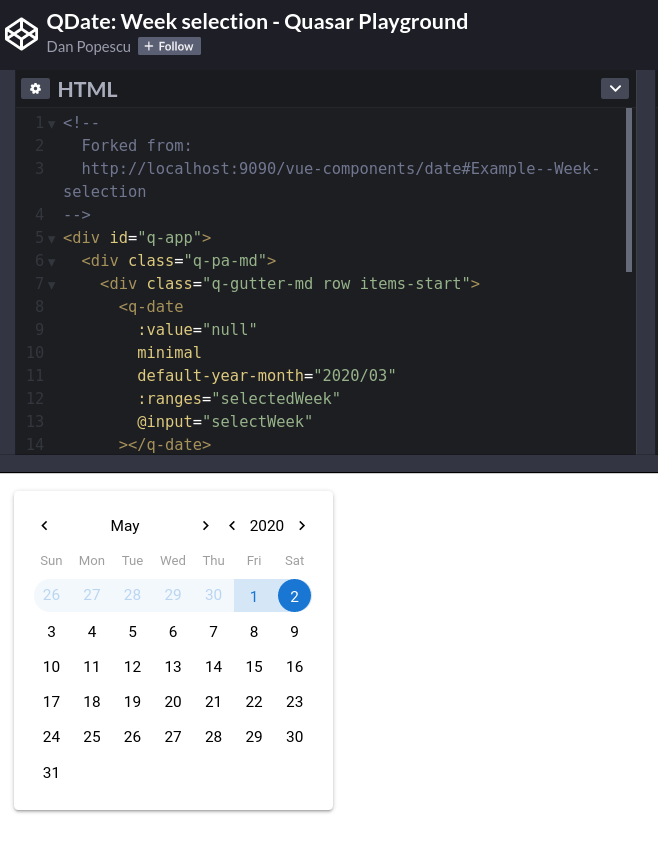658x857 pixels.
Task: Select day 25 in the calendar
Action: tap(92, 737)
